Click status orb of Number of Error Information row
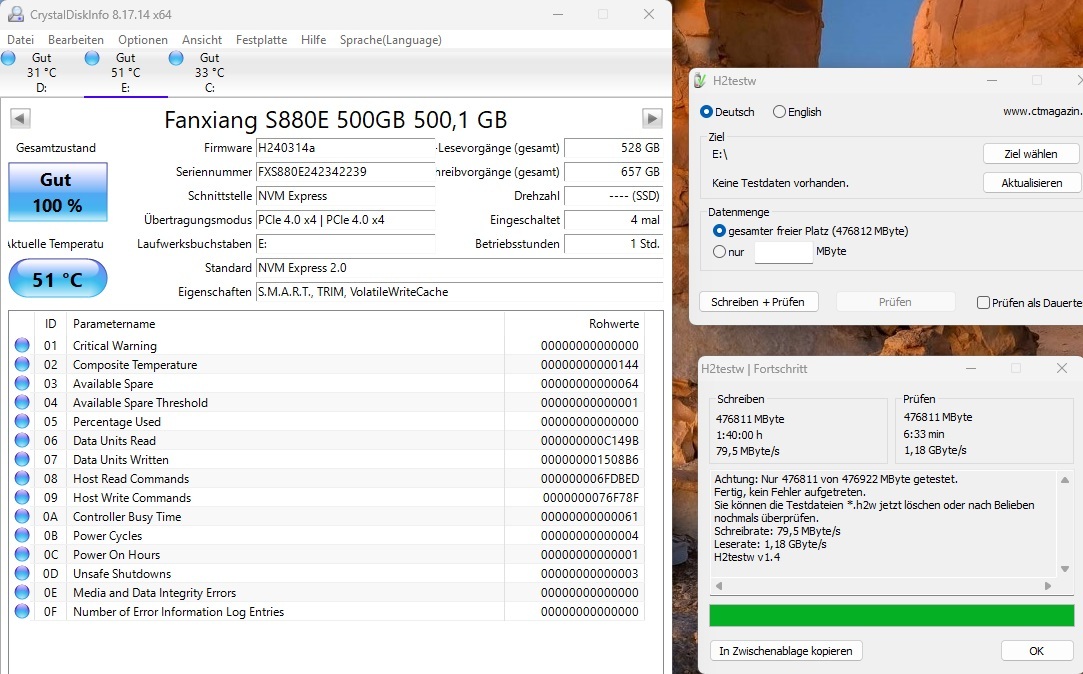1083x674 pixels. [x=22, y=611]
